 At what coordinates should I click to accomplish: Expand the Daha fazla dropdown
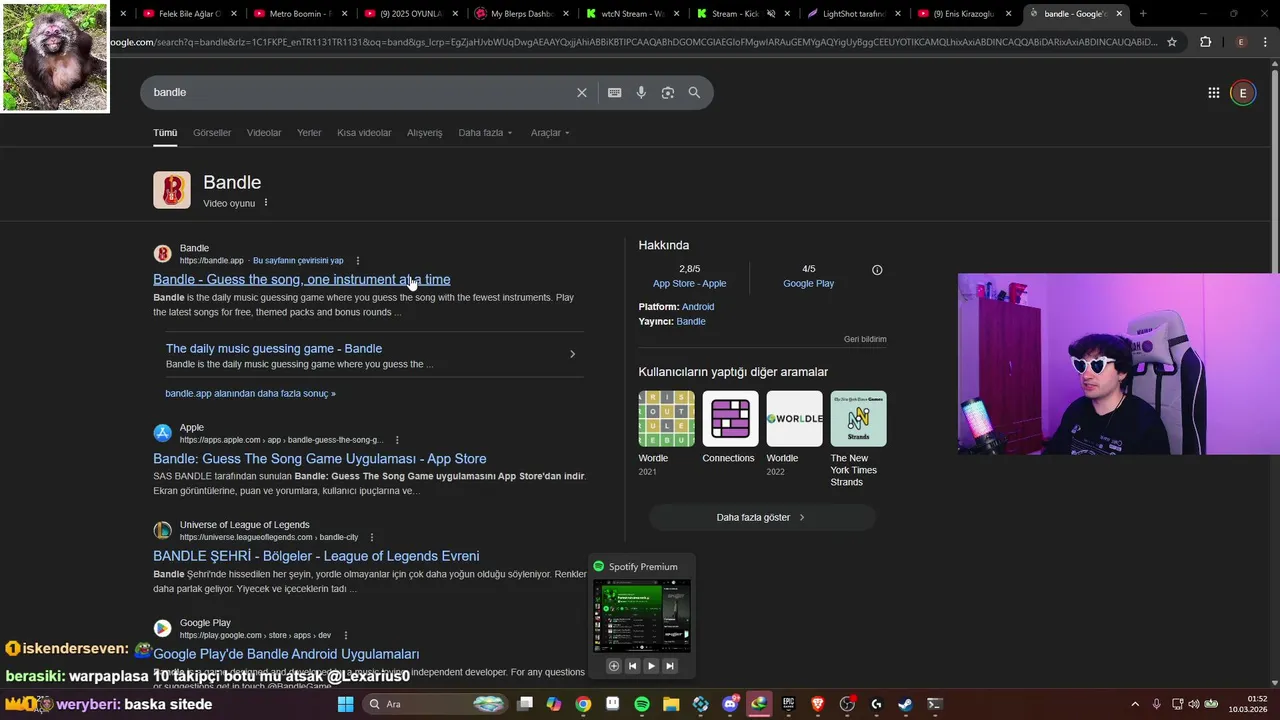point(485,133)
